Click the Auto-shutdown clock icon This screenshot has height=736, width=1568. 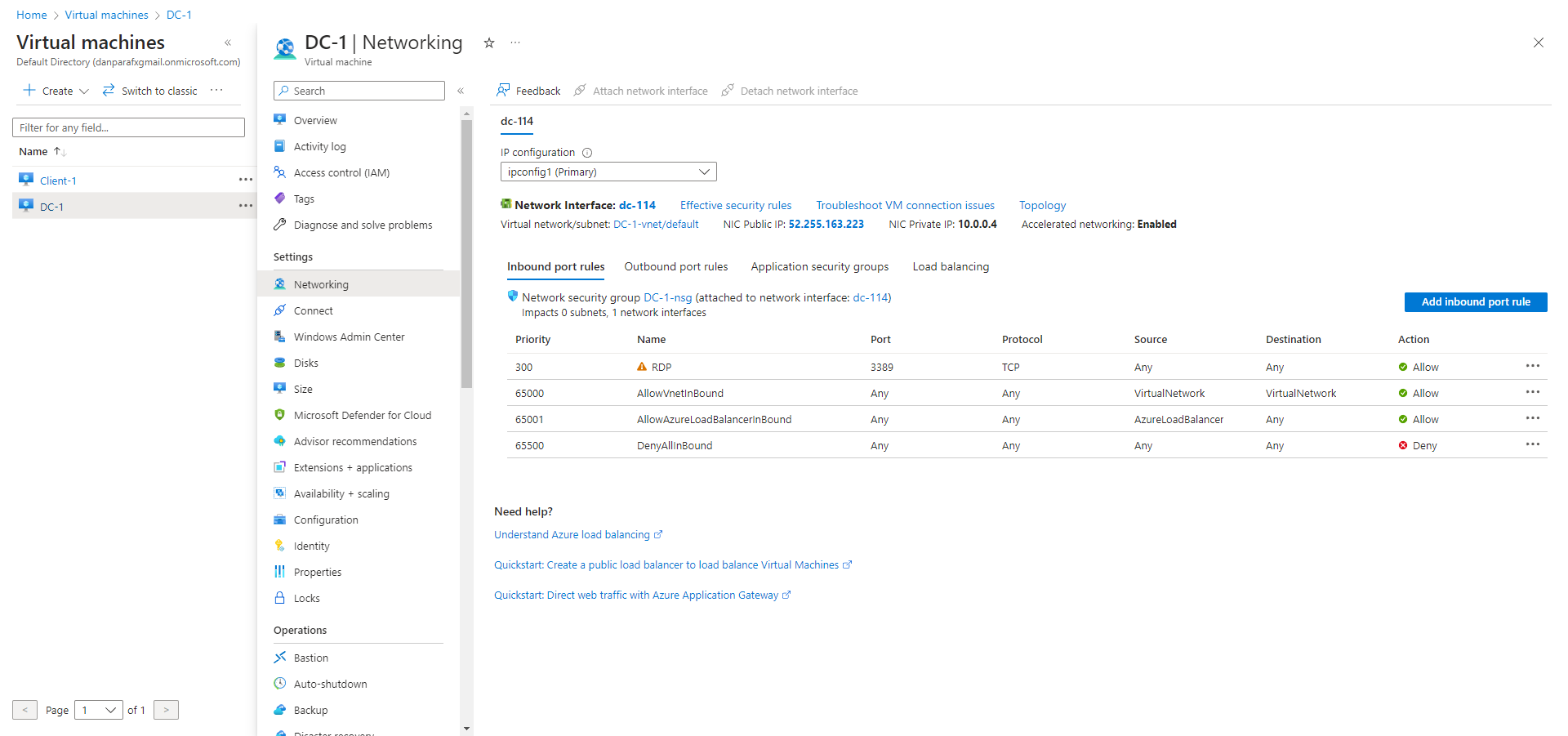(280, 683)
